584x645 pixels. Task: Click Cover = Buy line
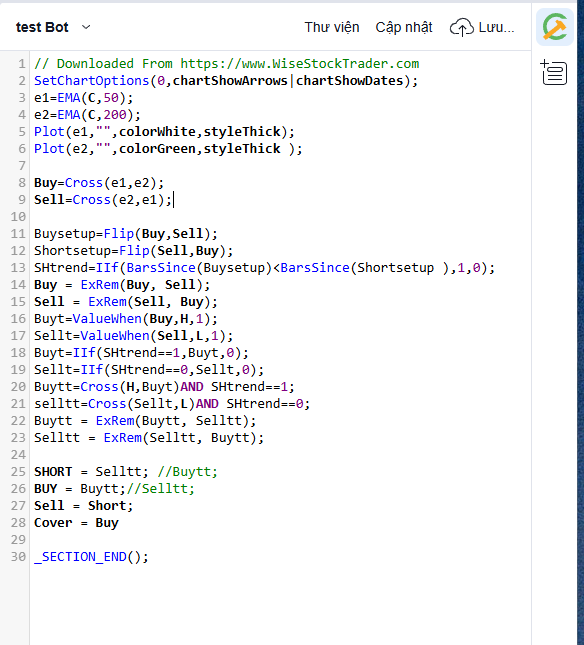pos(76,522)
